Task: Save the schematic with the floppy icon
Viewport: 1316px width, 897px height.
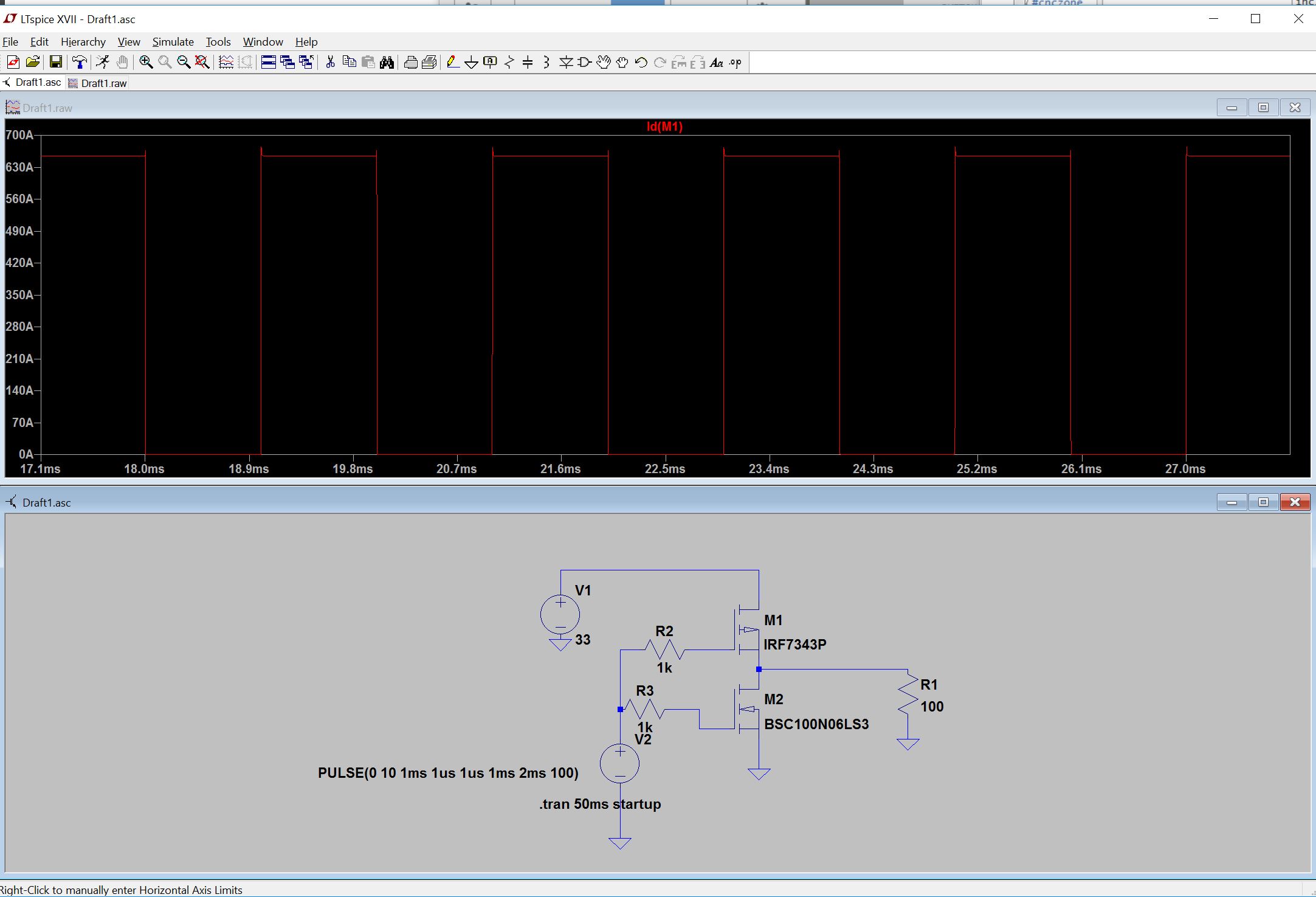Action: [55, 62]
